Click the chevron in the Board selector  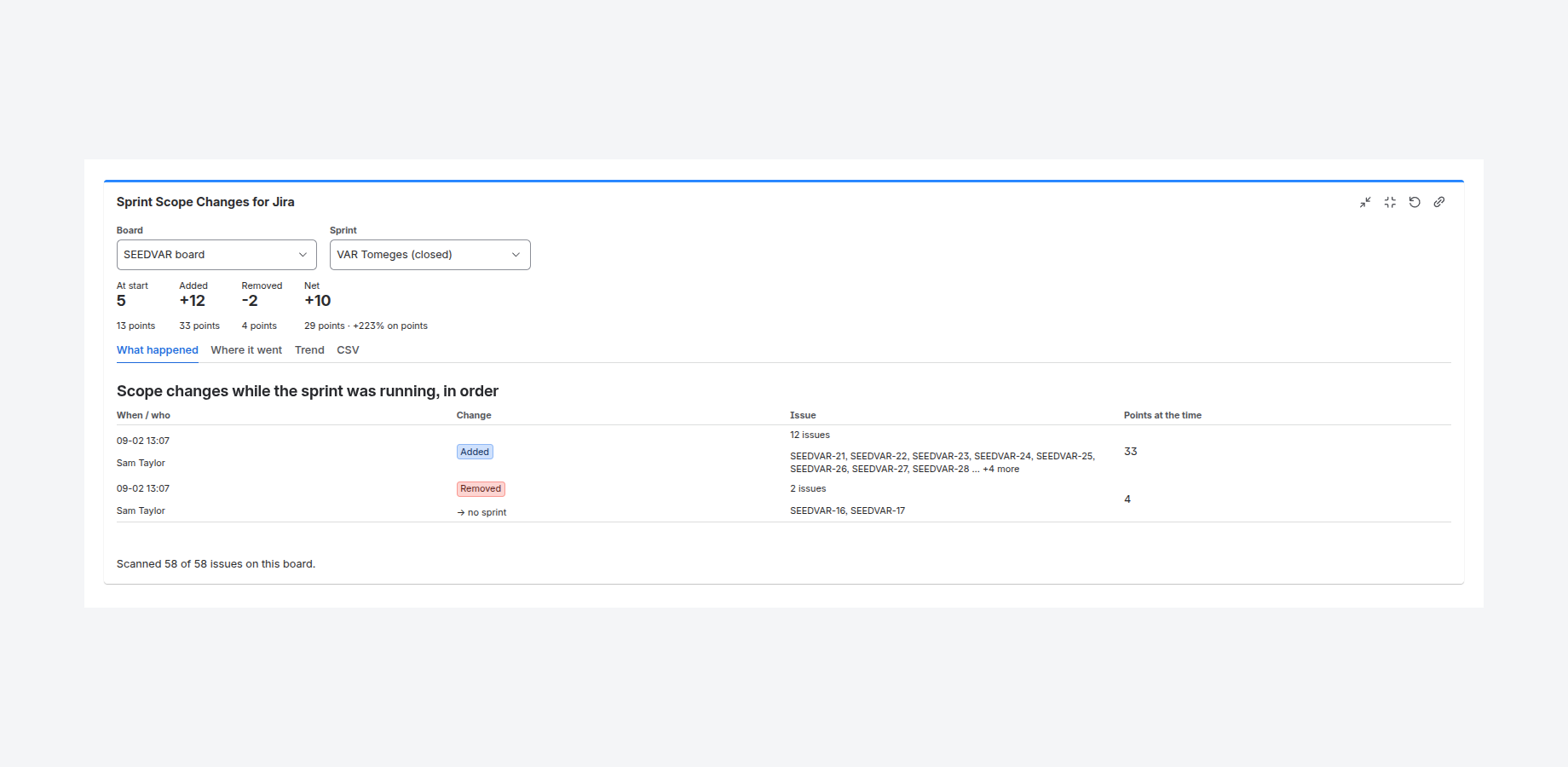pyautogui.click(x=303, y=255)
